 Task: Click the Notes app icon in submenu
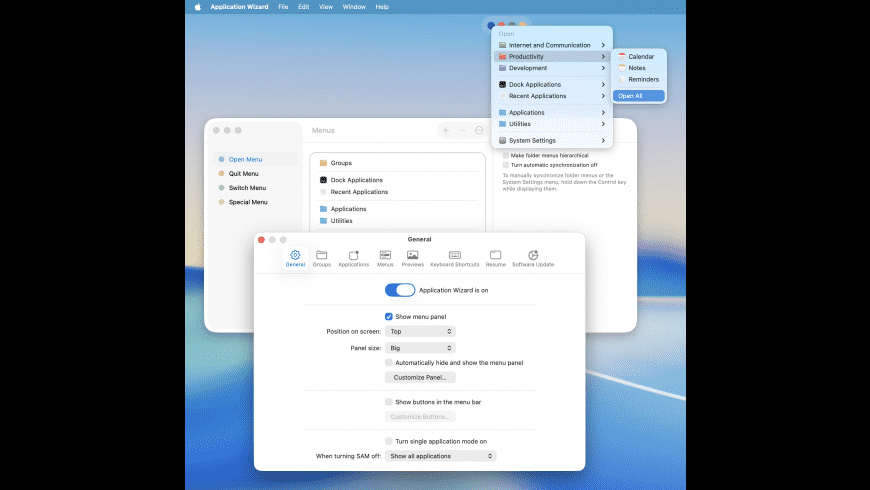point(622,68)
